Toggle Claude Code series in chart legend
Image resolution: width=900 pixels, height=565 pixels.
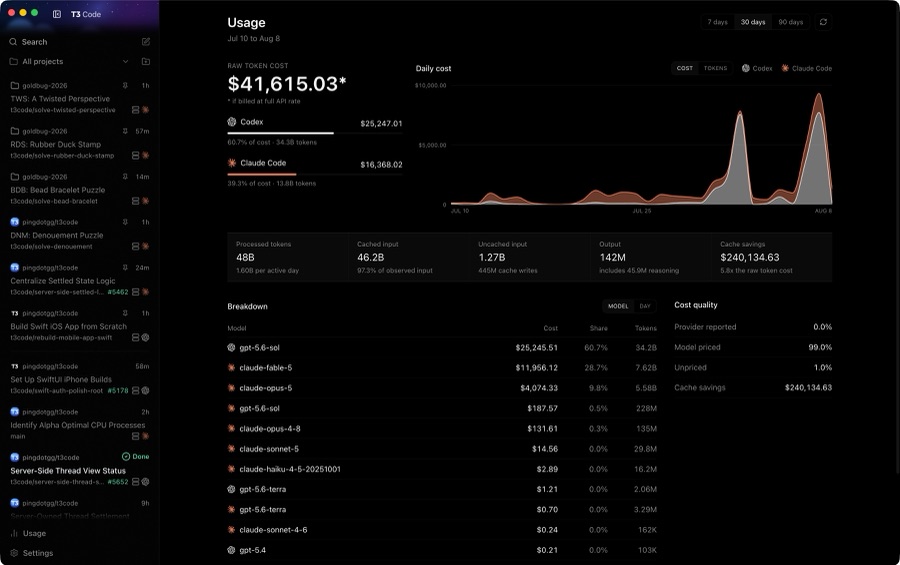806,68
